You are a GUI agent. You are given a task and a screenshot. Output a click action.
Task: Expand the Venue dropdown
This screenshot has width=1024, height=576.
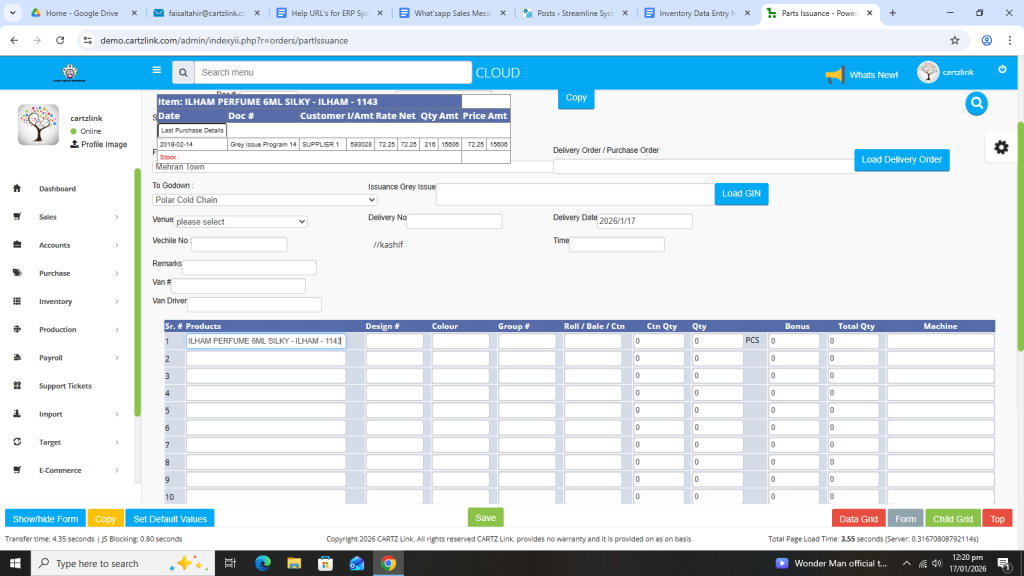pyautogui.click(x=240, y=221)
